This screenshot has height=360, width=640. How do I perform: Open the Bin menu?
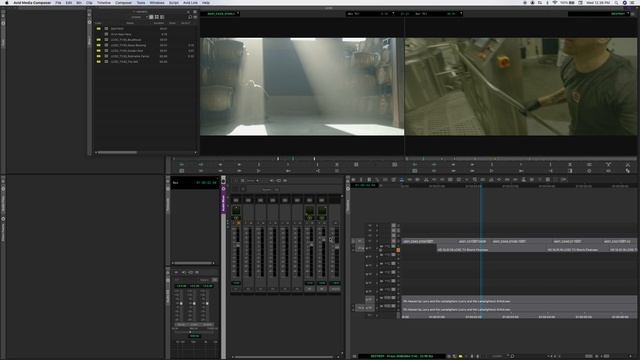79,2
